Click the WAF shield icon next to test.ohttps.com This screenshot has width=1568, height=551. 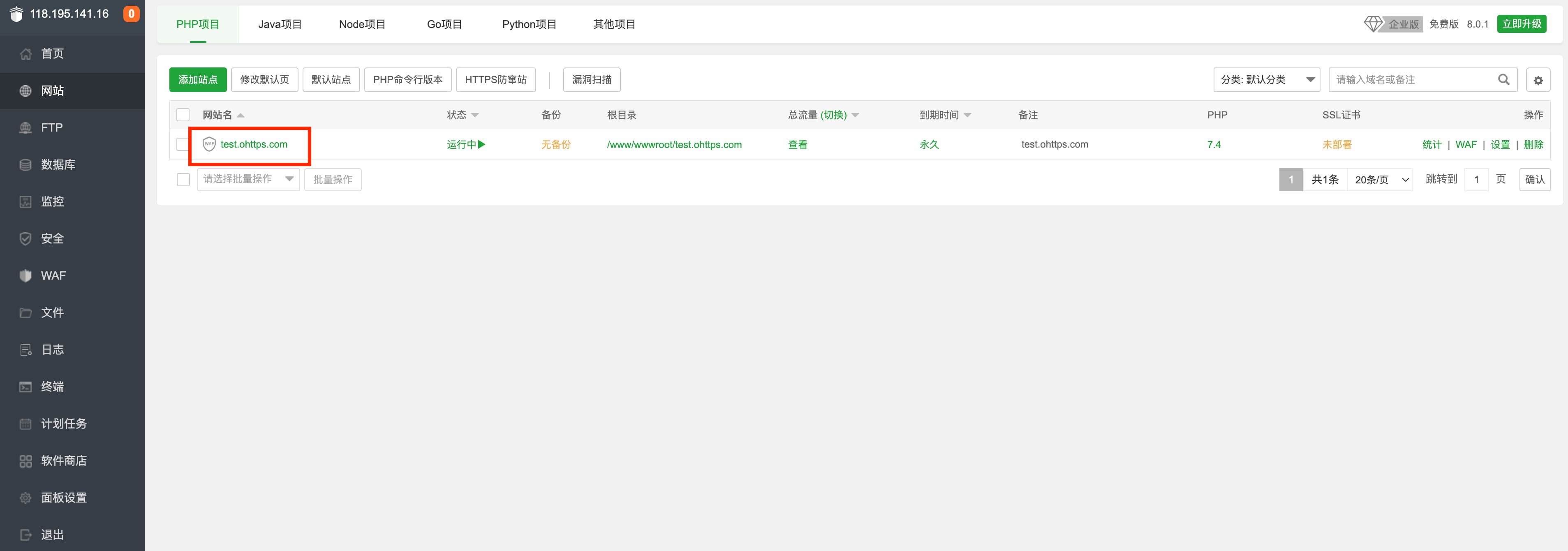click(x=209, y=144)
